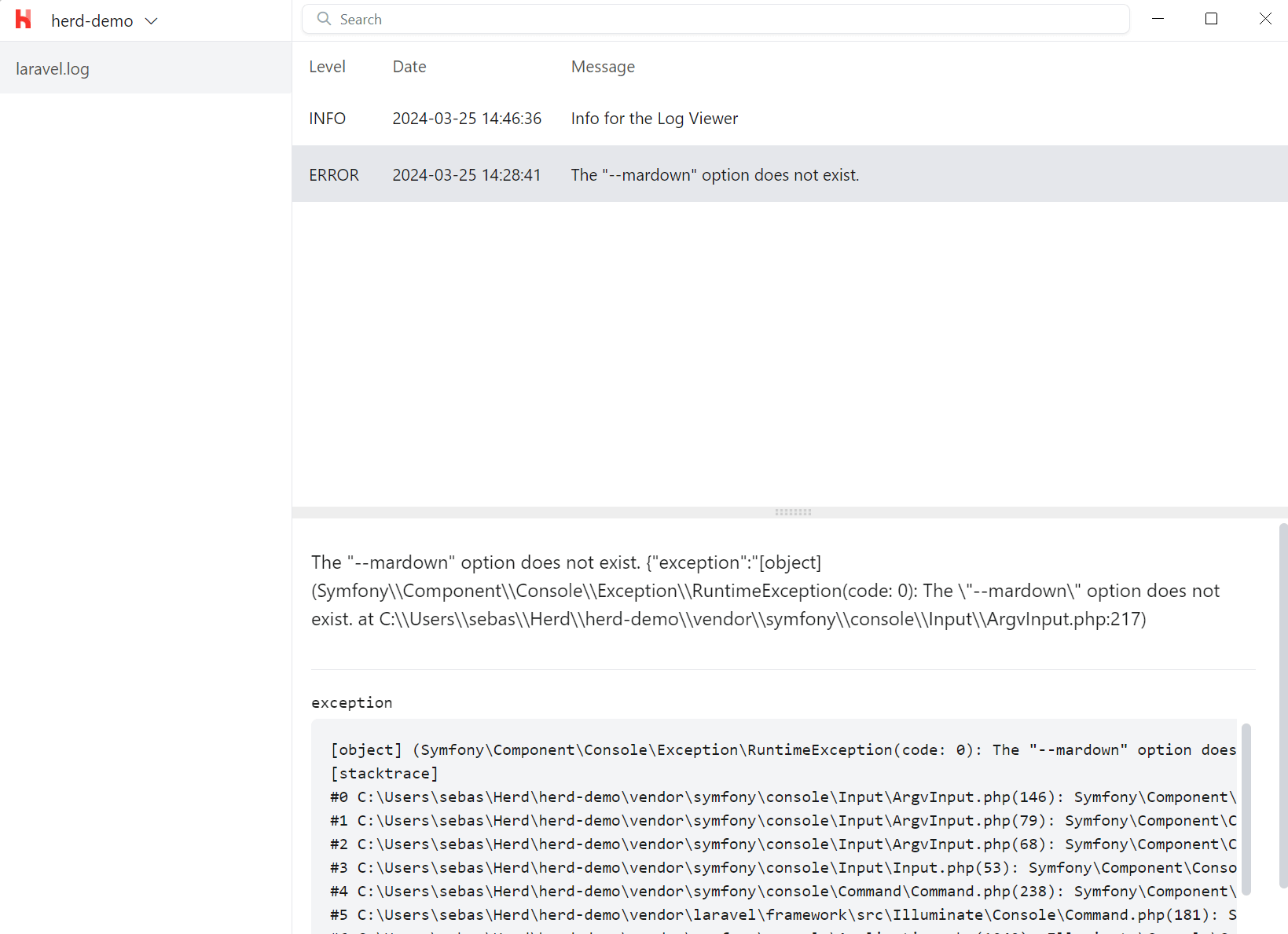Sort logs by the Level column header
1288x934 pixels.
coord(327,67)
